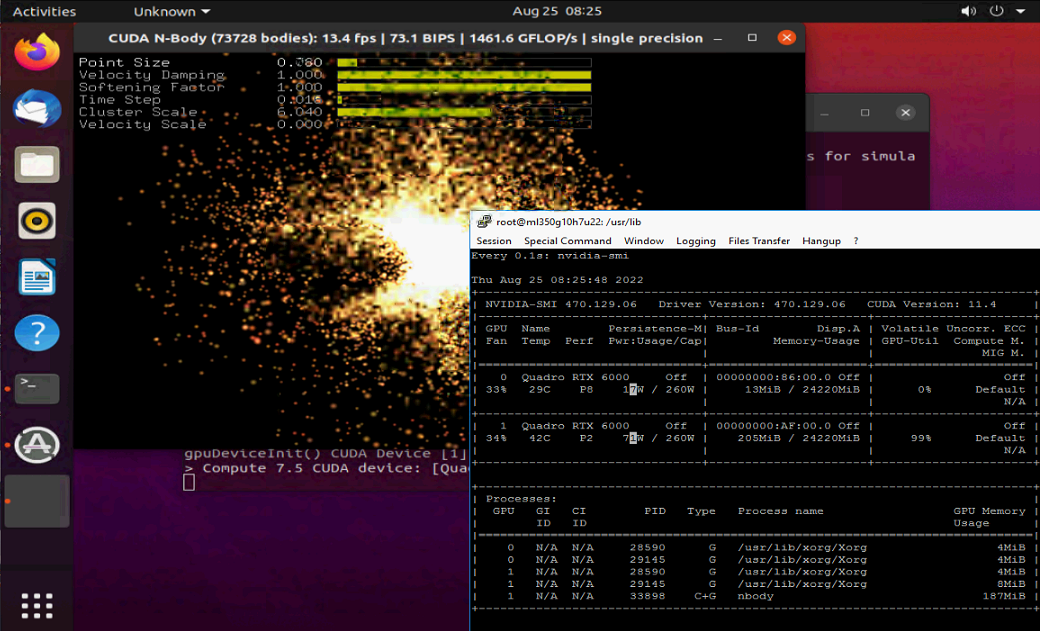Click 'CUDA Version: 11.4' text
Viewport: 1040px width, 631px height.
click(931, 305)
